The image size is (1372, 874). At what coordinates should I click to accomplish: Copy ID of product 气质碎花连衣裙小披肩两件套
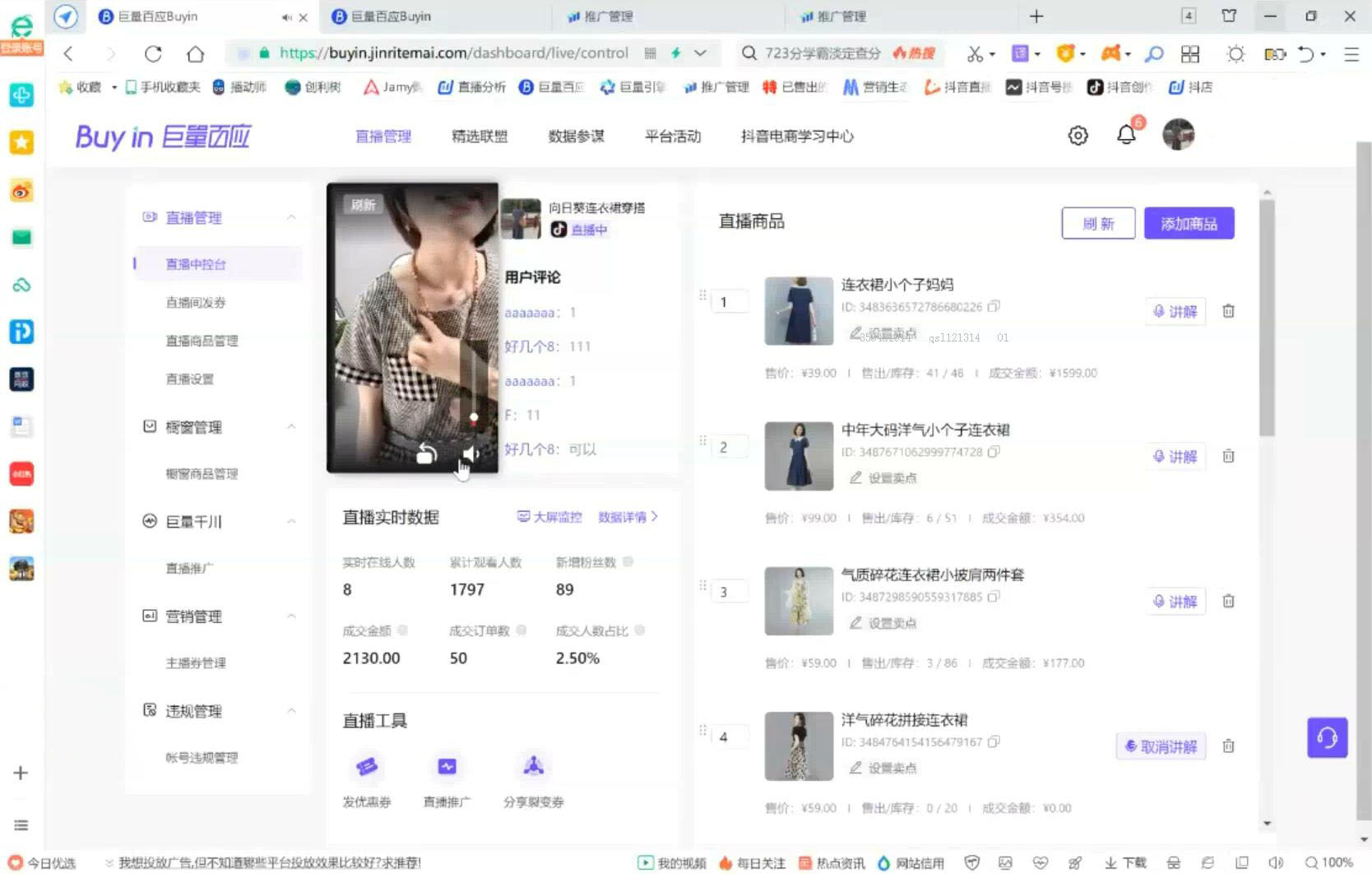[x=994, y=596]
